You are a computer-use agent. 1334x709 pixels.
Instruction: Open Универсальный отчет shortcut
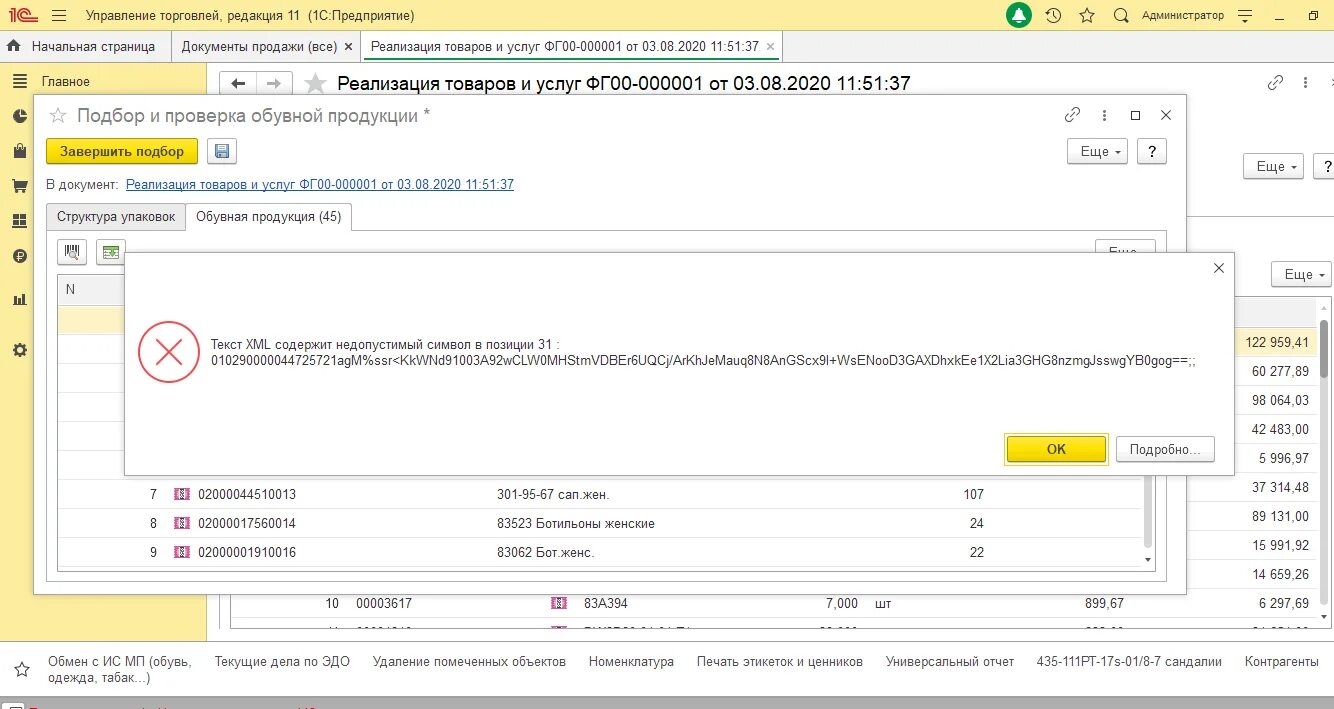click(950, 662)
